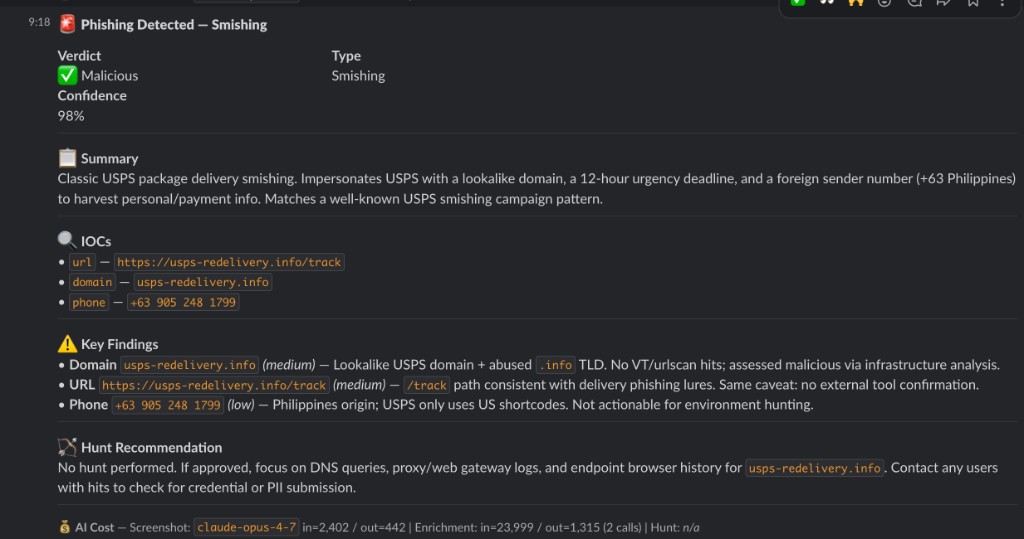Click the "Phishing Detected — Smishing" heading

[174, 25]
